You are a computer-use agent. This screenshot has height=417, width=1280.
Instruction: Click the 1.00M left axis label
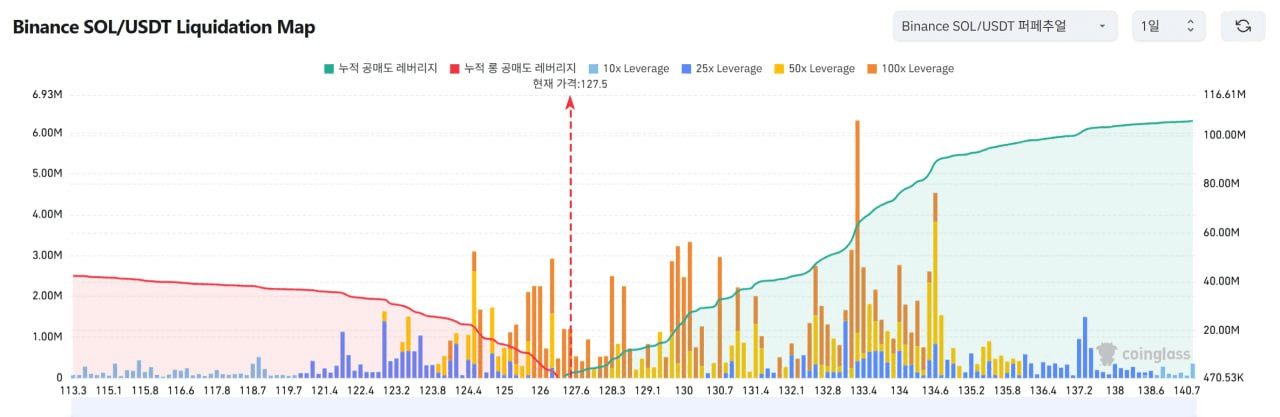pos(49,337)
